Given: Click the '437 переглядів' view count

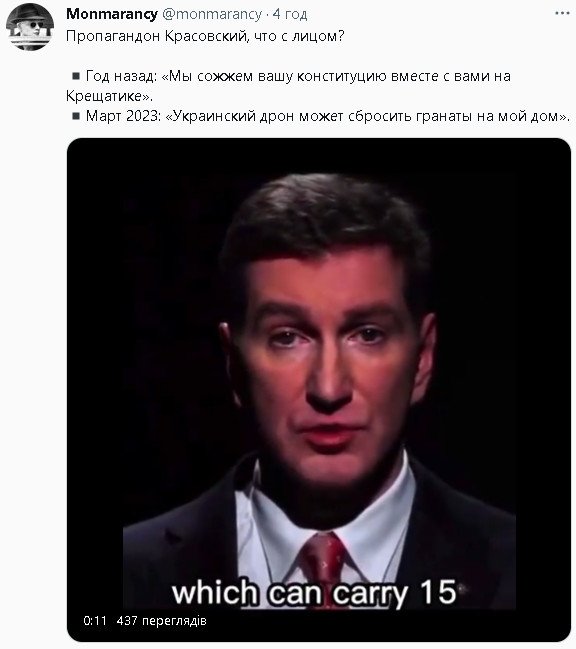Looking at the screenshot, I should [x=161, y=620].
